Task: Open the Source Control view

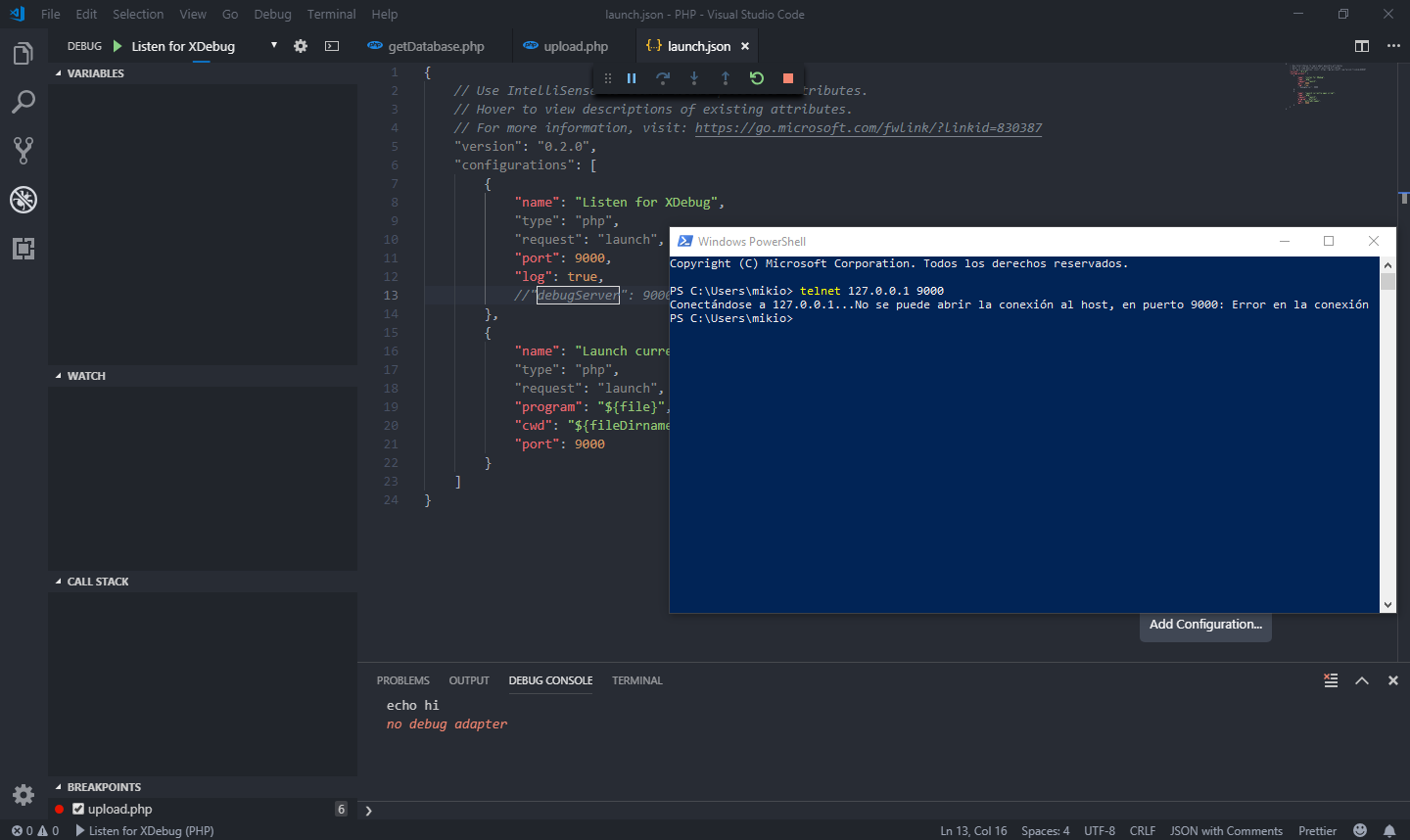Action: tap(23, 150)
